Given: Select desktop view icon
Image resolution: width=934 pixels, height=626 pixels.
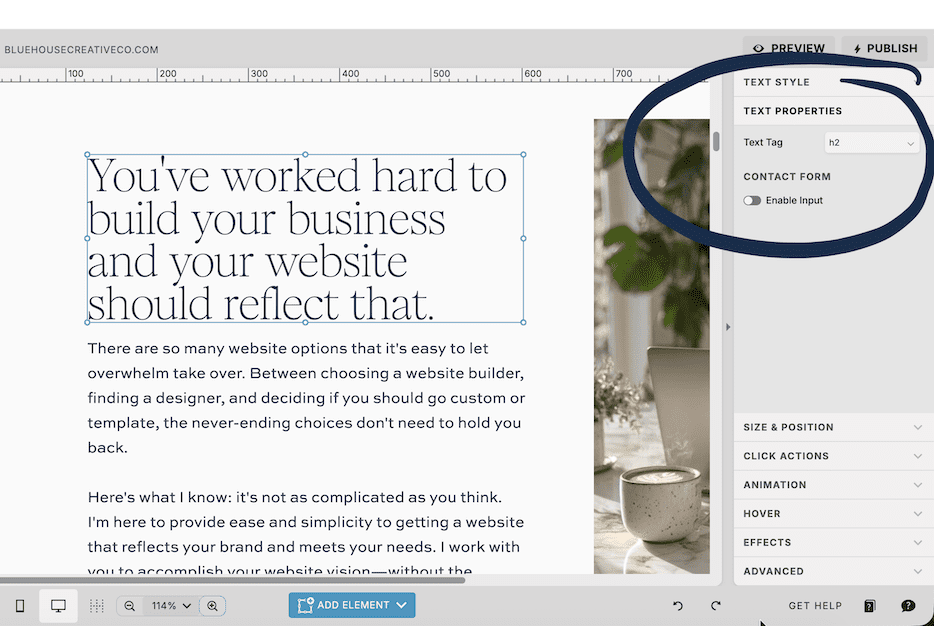Looking at the screenshot, I should (x=58, y=606).
